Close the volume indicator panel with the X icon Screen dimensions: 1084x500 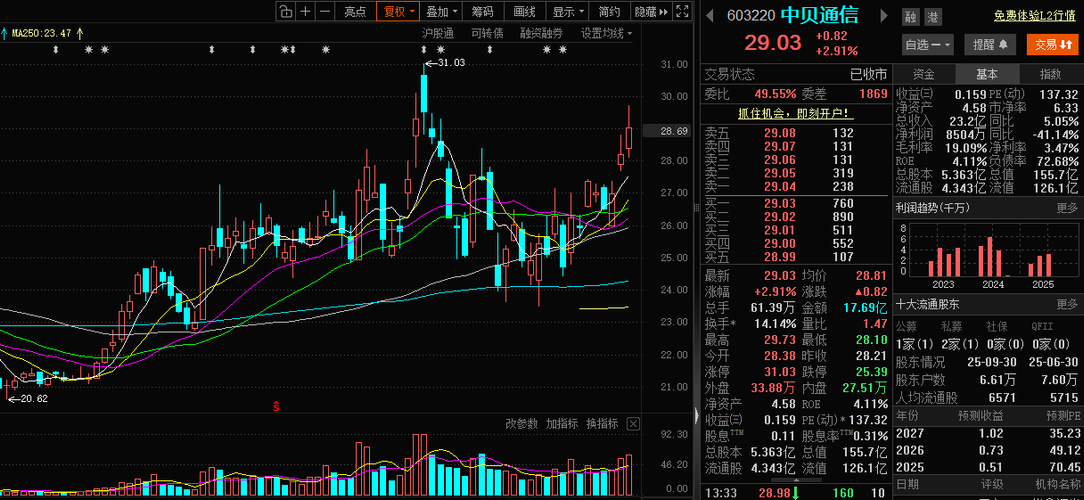[633, 424]
